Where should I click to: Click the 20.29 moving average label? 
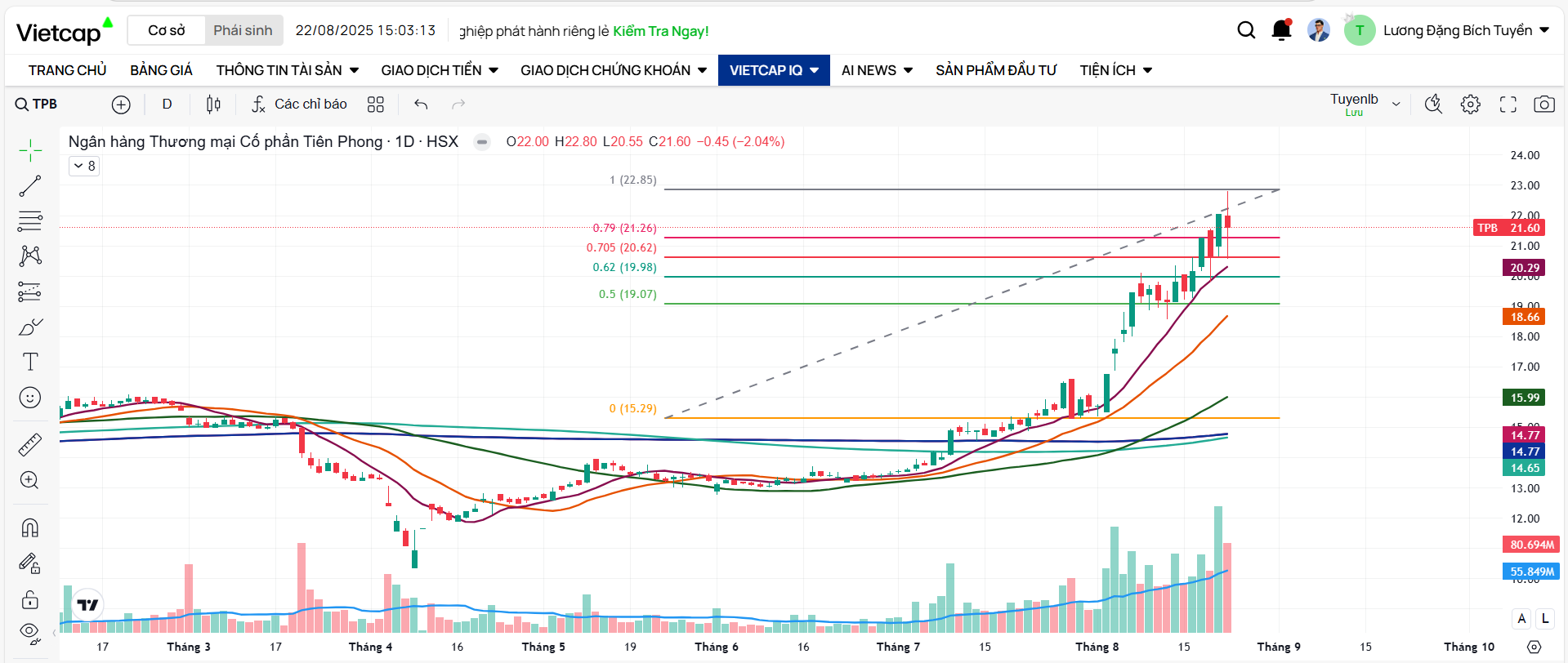point(1524,268)
